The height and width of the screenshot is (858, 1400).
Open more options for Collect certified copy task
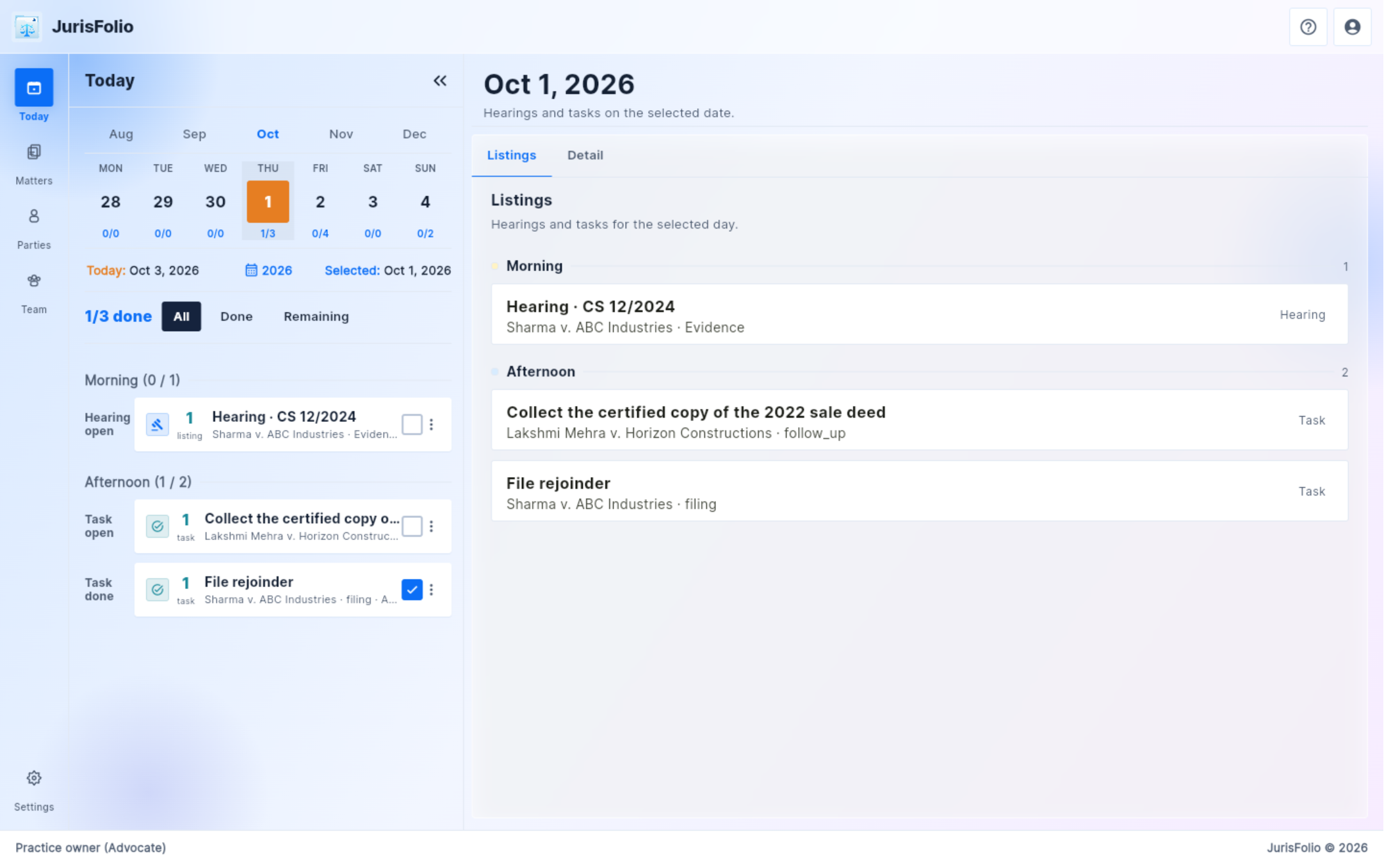coord(432,526)
